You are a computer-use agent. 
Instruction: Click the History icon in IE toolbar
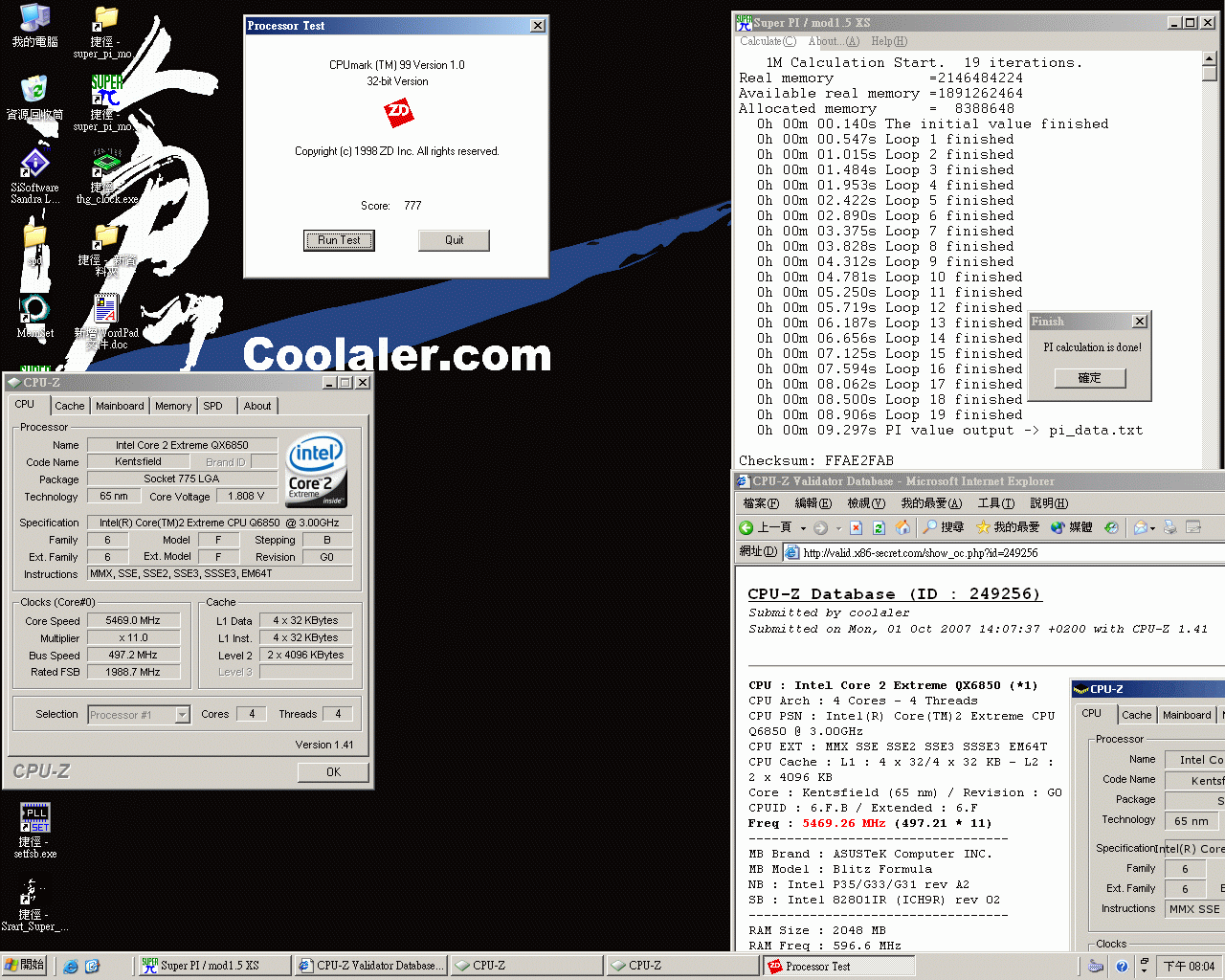[1111, 527]
